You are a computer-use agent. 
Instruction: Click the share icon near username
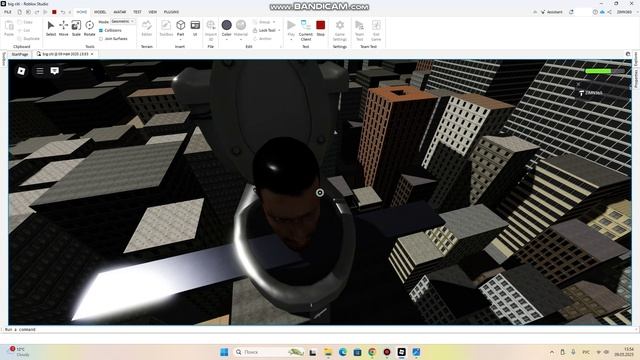coord(609,12)
